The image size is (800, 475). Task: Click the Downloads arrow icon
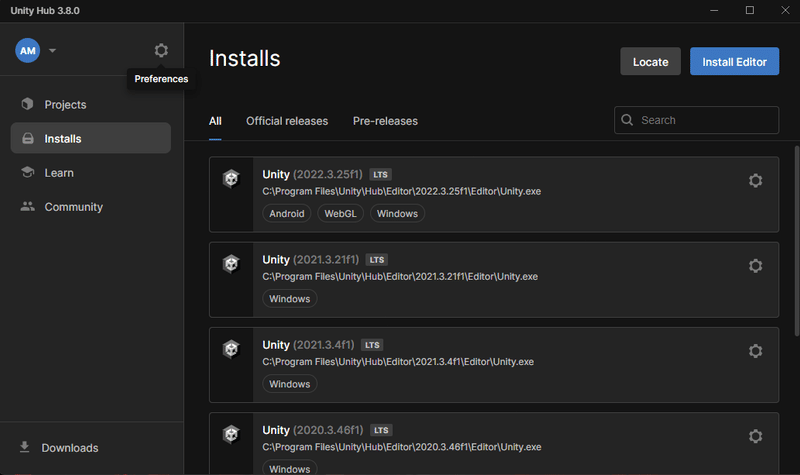[x=24, y=447]
